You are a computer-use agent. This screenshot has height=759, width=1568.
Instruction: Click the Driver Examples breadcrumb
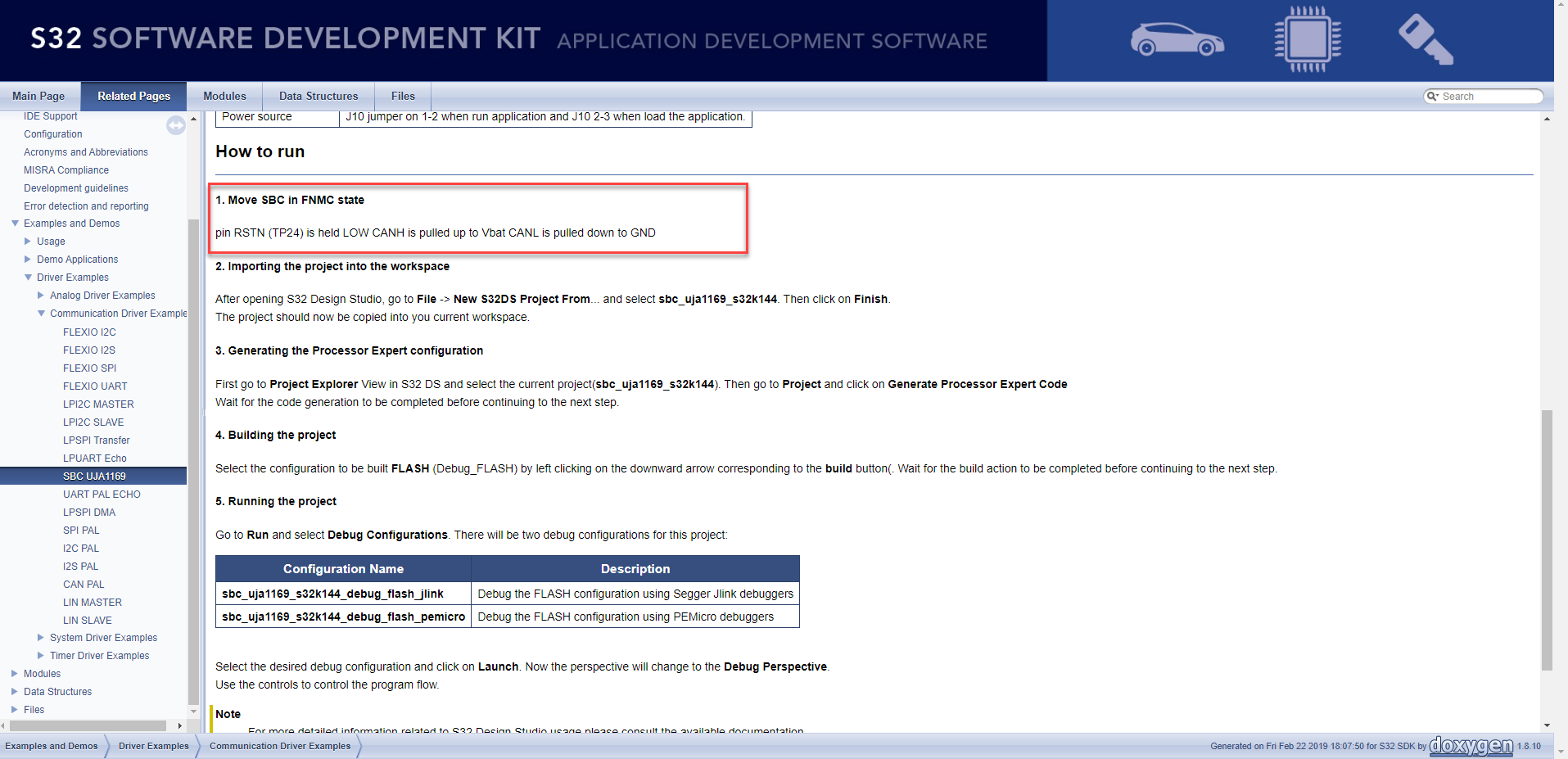coord(153,746)
